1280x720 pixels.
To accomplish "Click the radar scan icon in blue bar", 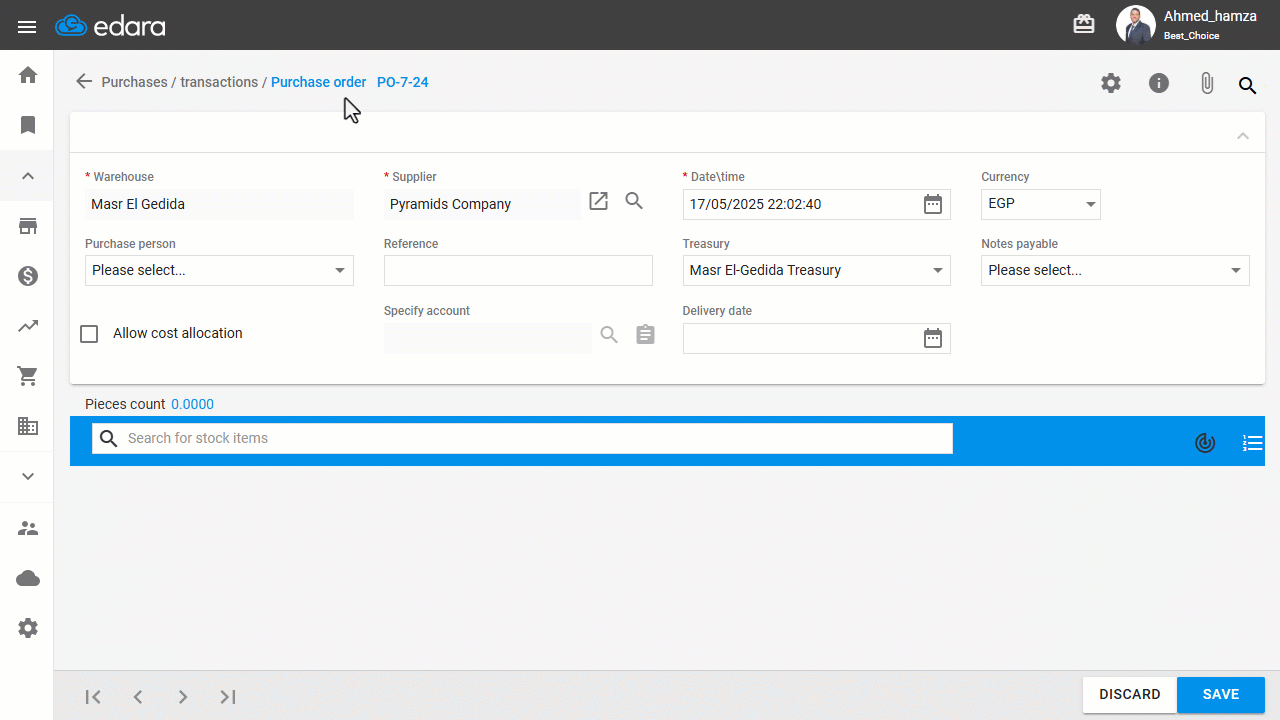I will coord(1205,442).
